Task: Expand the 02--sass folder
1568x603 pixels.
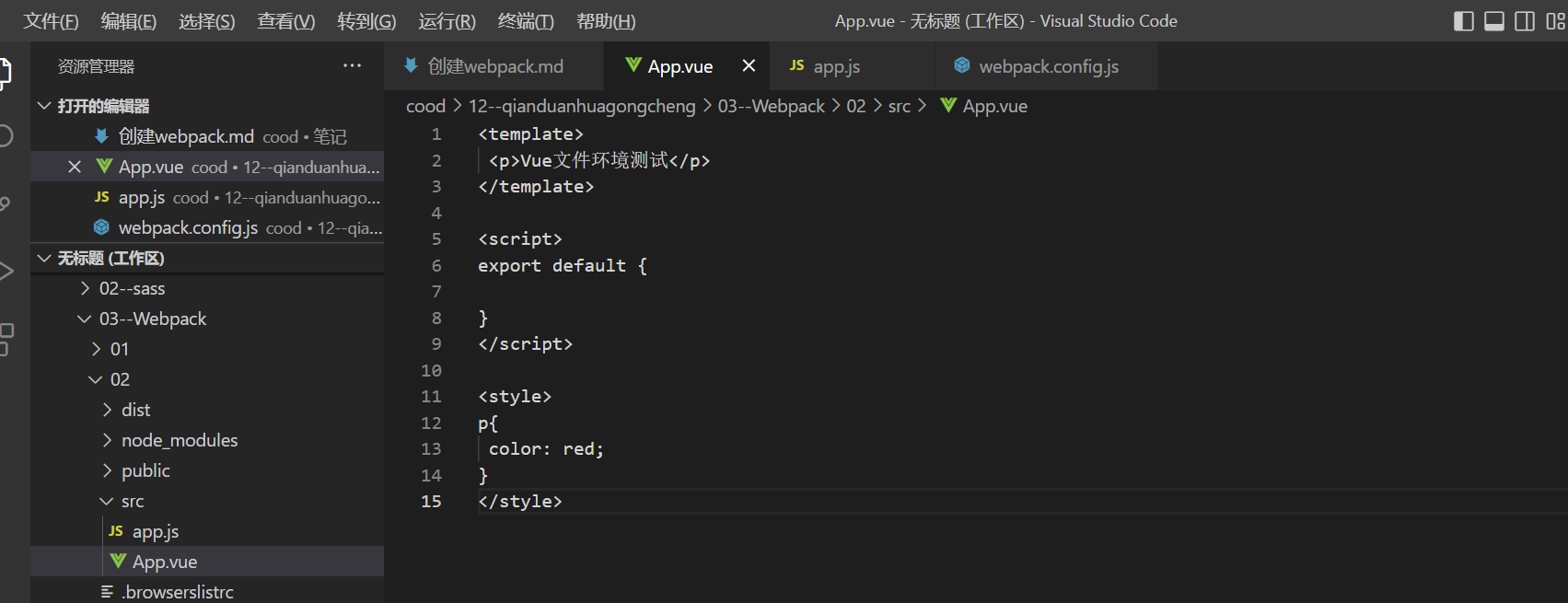Action: (86, 288)
